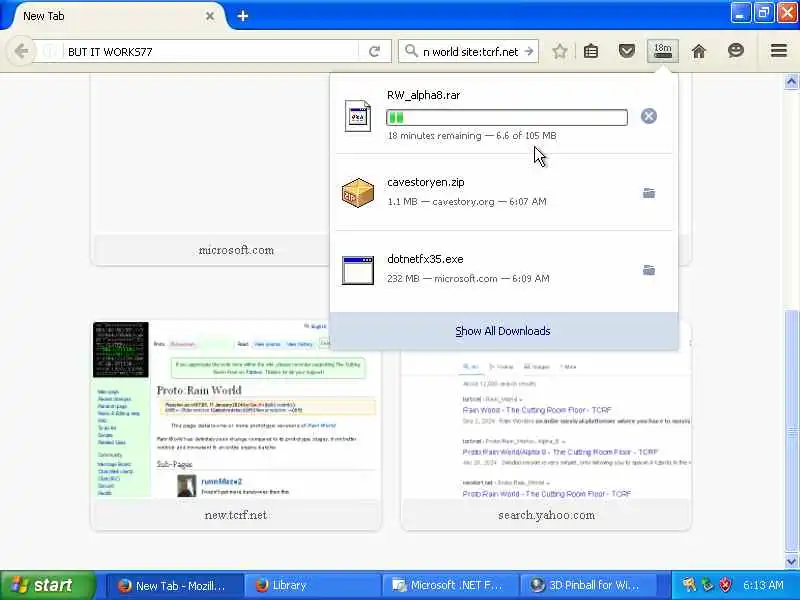The width and height of the screenshot is (800, 600).
Task: Click the search box with site:tcrf.net
Action: point(470,52)
